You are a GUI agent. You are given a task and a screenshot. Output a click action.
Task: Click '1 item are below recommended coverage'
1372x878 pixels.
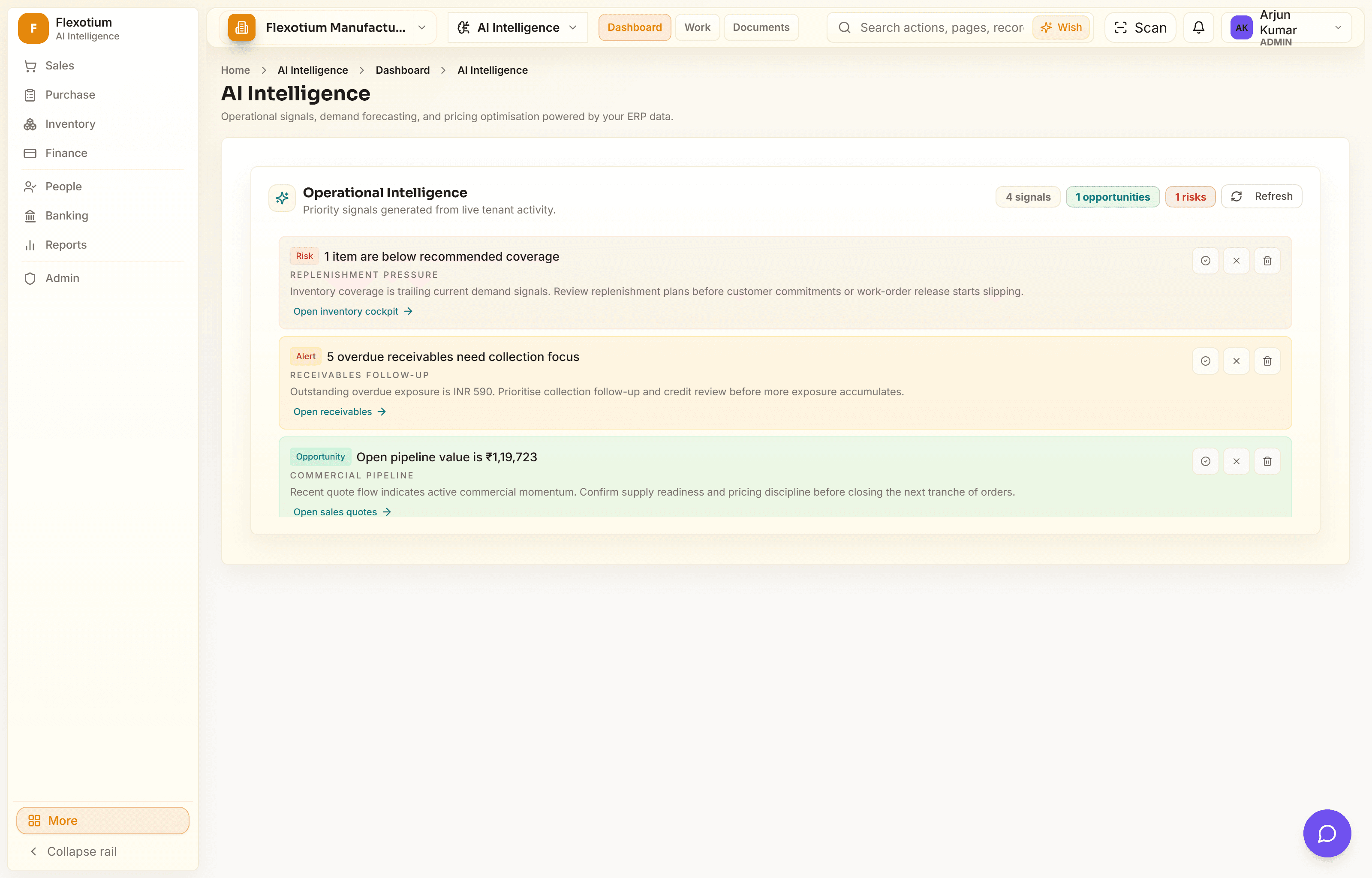click(x=442, y=256)
